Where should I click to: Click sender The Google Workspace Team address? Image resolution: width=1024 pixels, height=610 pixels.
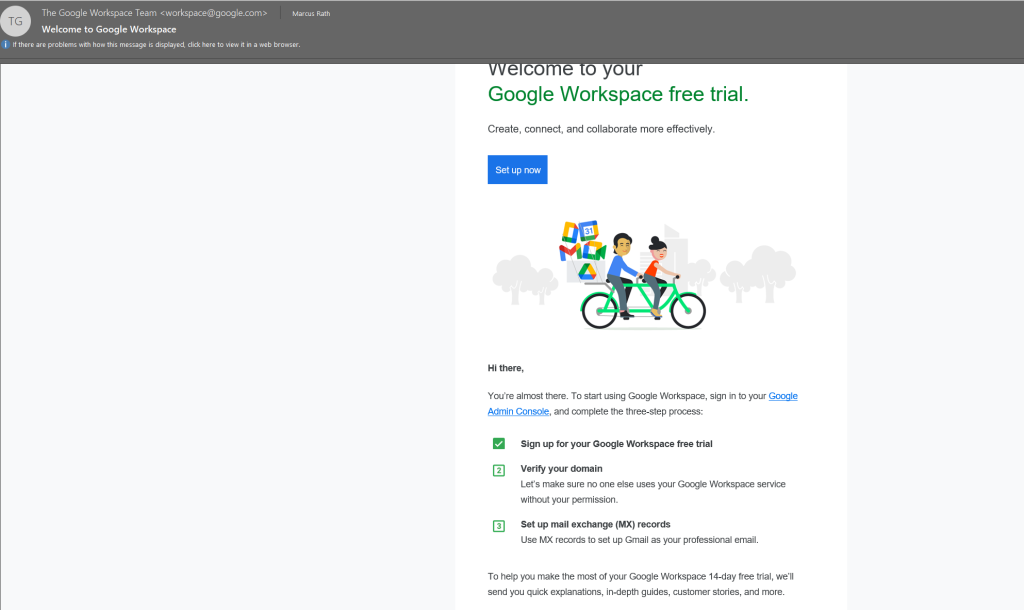coord(155,12)
